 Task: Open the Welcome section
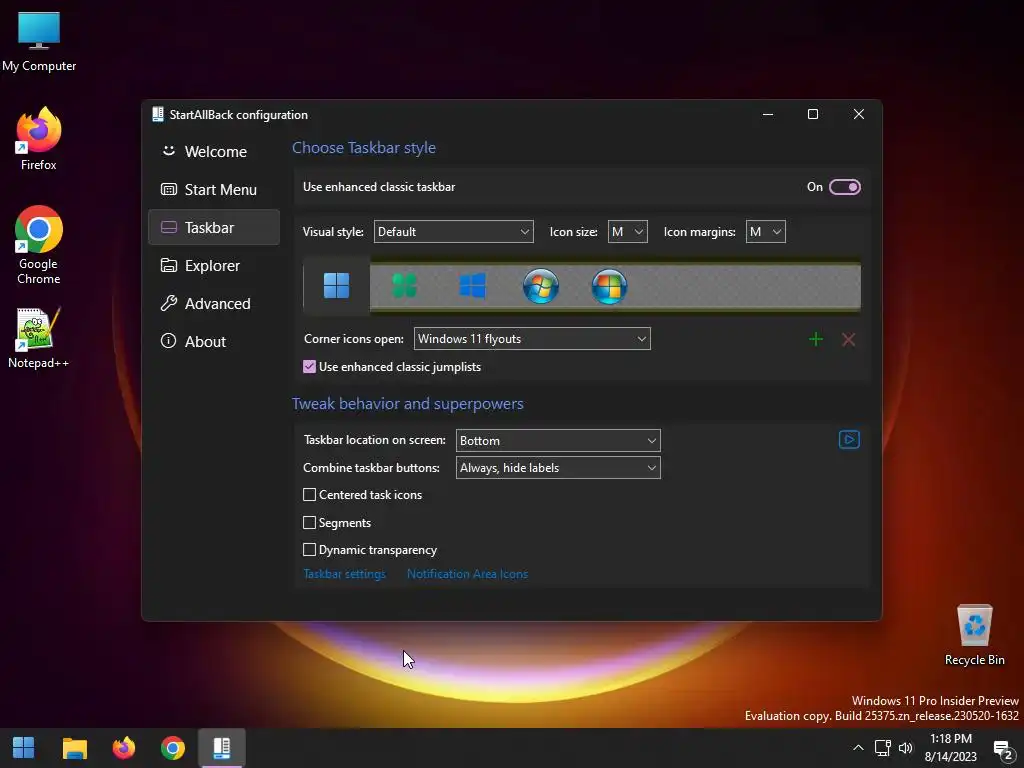(x=214, y=152)
